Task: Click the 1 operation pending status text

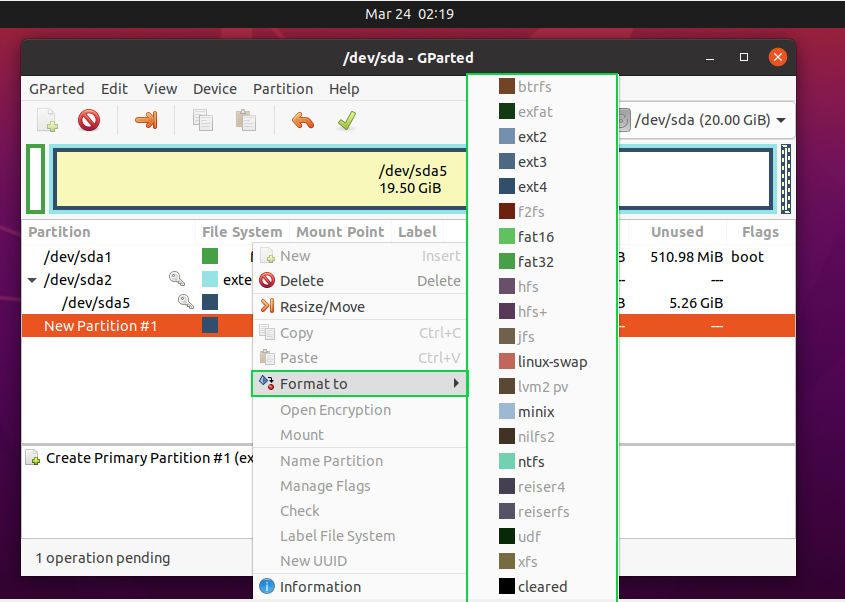Action: click(x=103, y=558)
